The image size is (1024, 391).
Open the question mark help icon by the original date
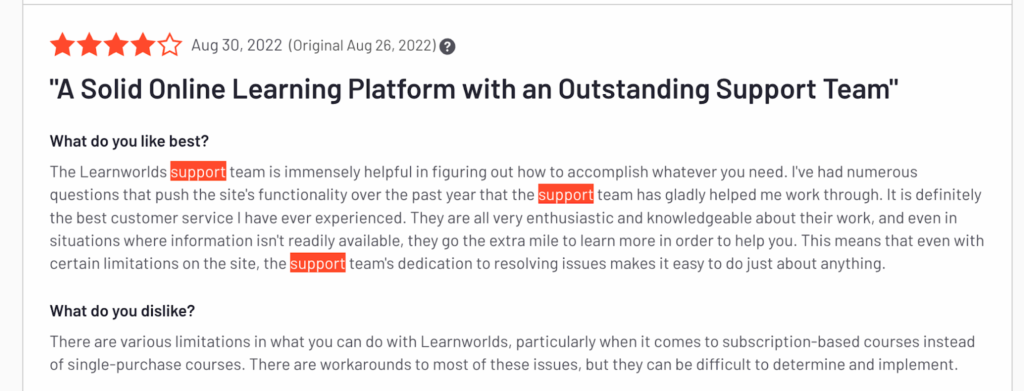click(447, 46)
